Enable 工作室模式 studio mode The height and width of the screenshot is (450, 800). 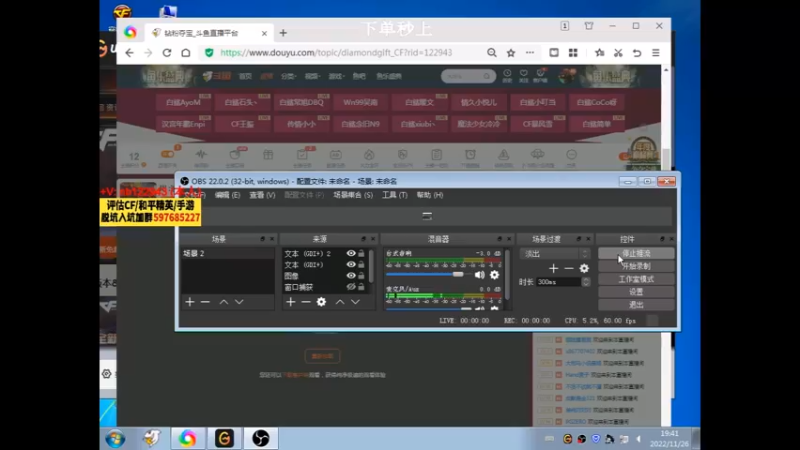pyautogui.click(x=636, y=279)
